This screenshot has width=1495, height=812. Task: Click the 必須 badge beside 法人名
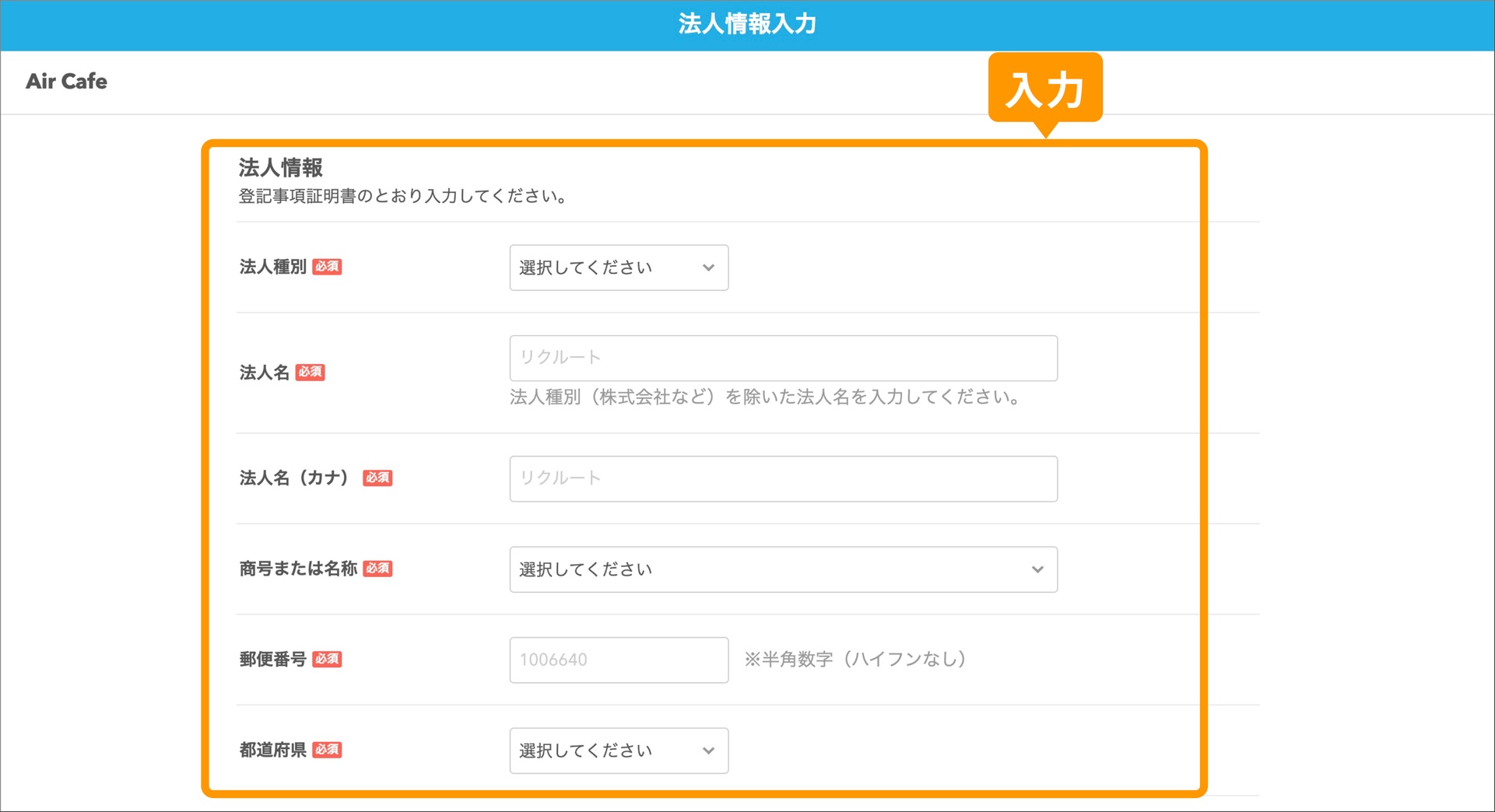[x=311, y=372]
